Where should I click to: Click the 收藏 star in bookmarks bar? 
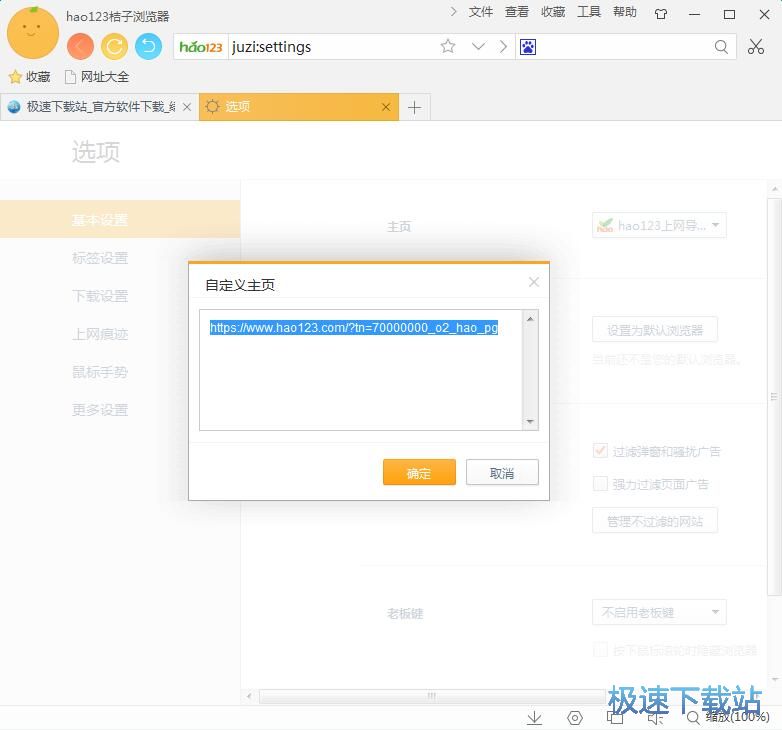29,77
